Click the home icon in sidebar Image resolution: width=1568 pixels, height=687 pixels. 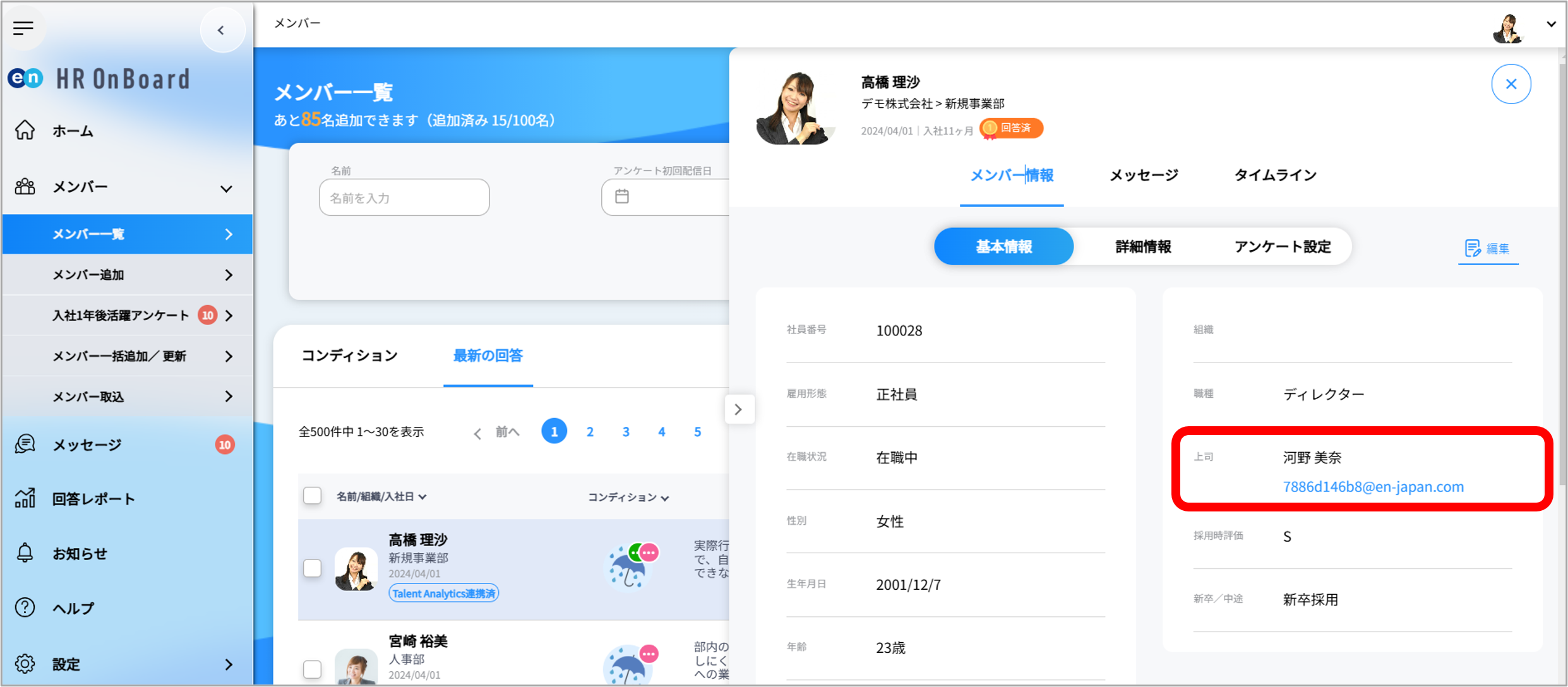(25, 130)
